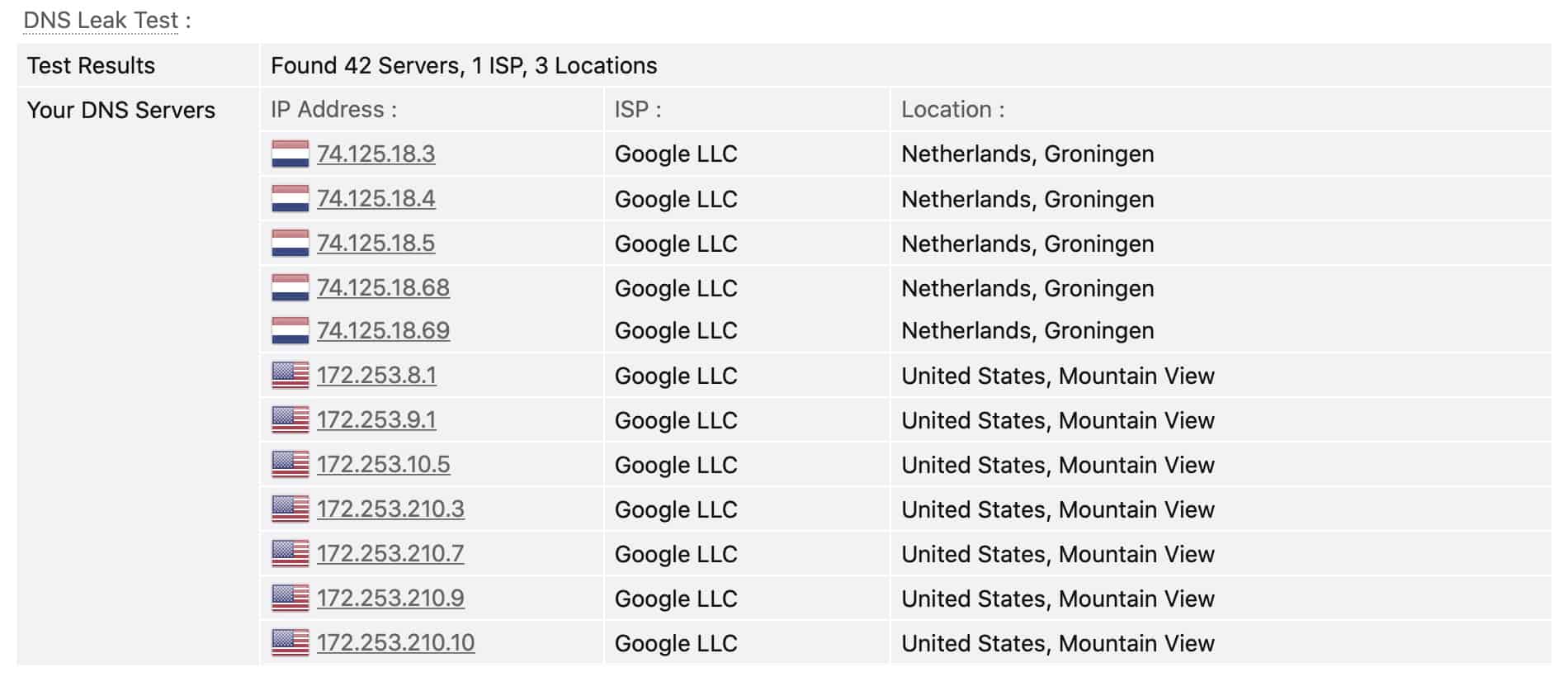Screen dimensions: 1568x677
Task: Click the DNS Leak Test heading
Action: point(101,20)
